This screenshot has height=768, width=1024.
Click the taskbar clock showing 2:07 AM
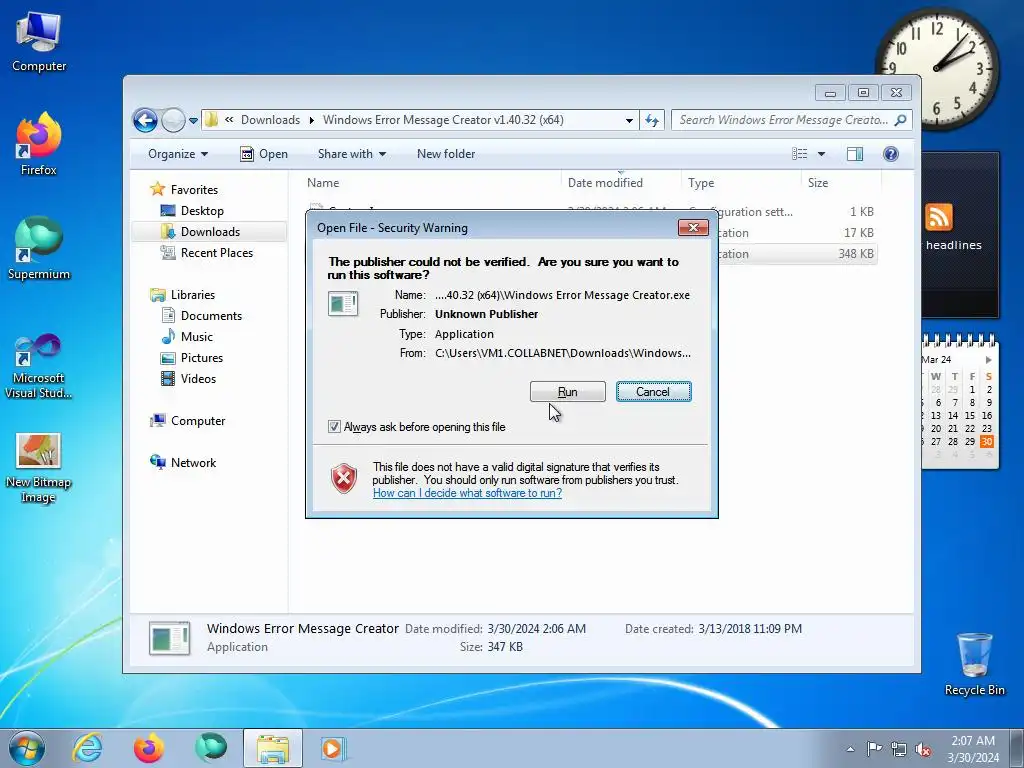pos(973,748)
